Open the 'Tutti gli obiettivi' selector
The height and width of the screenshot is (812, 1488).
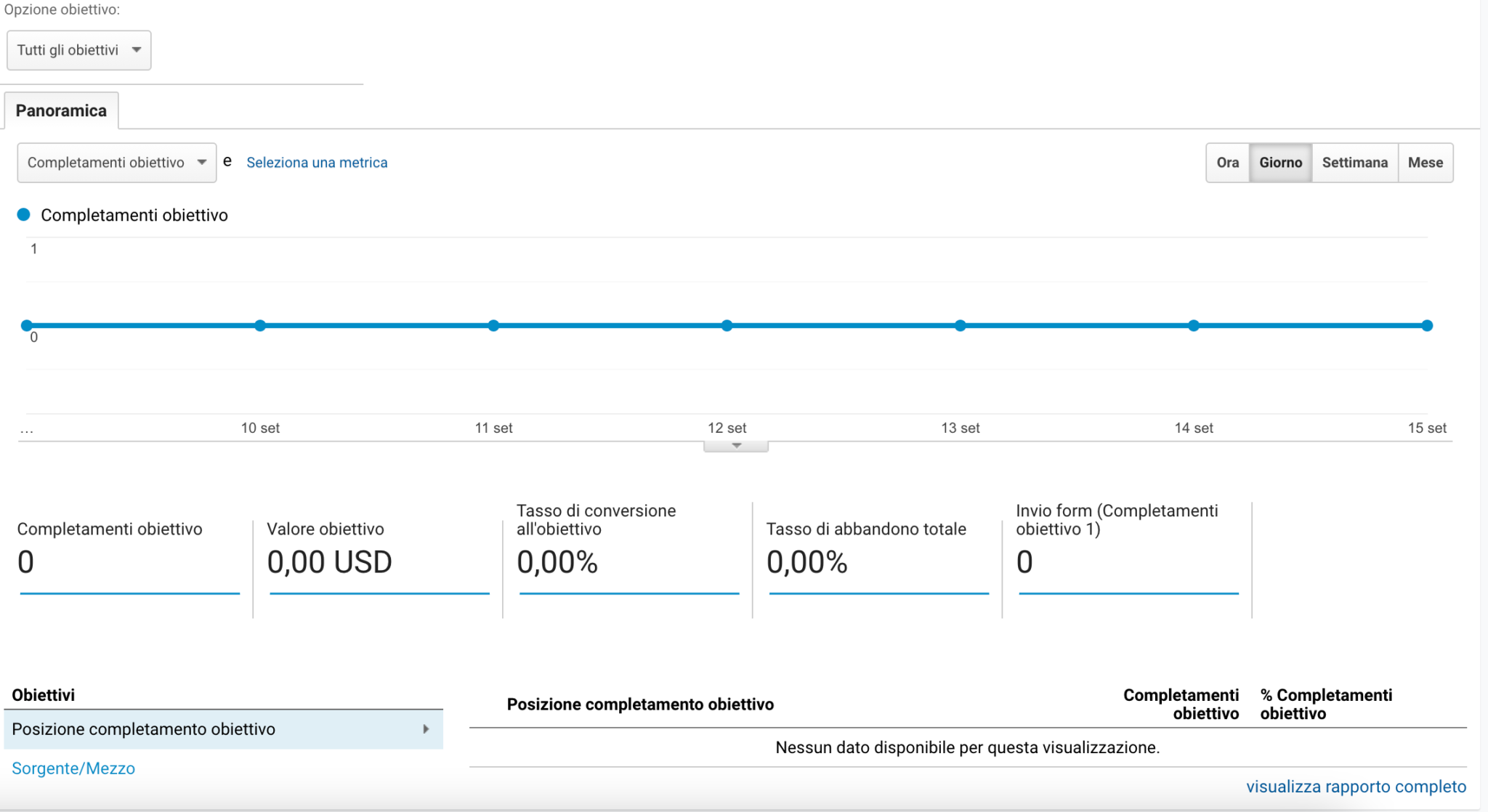coord(78,49)
